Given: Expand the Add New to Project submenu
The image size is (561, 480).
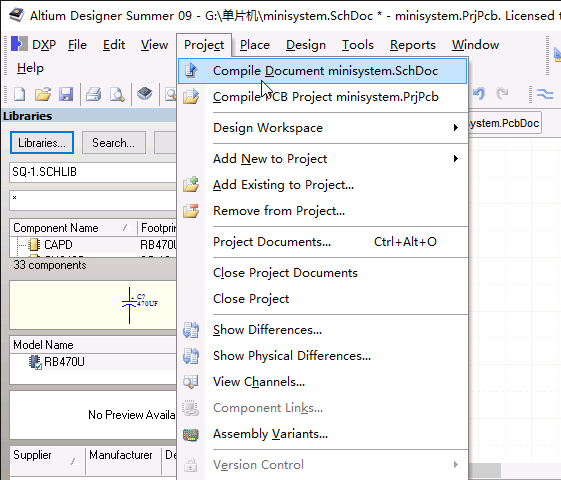Looking at the screenshot, I should pyautogui.click(x=322, y=159).
